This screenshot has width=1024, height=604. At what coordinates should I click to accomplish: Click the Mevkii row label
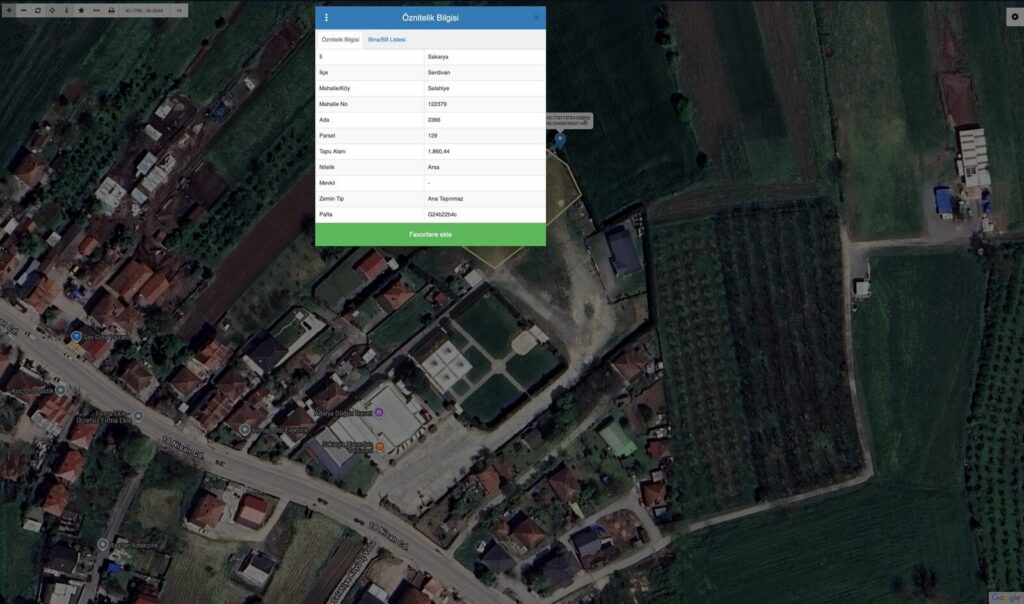click(327, 182)
